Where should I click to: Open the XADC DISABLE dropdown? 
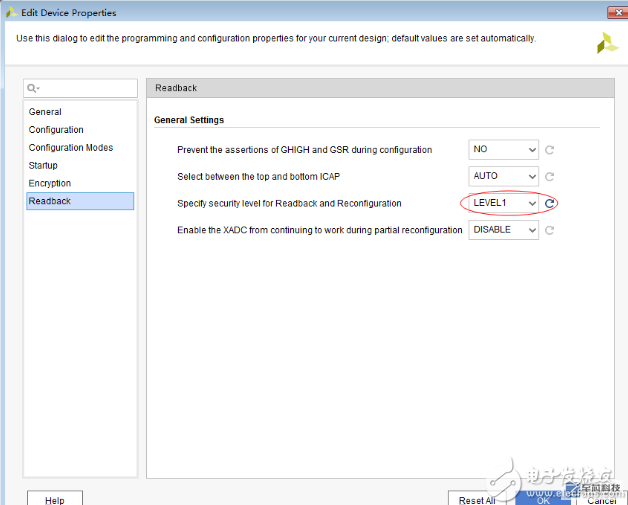coord(504,230)
